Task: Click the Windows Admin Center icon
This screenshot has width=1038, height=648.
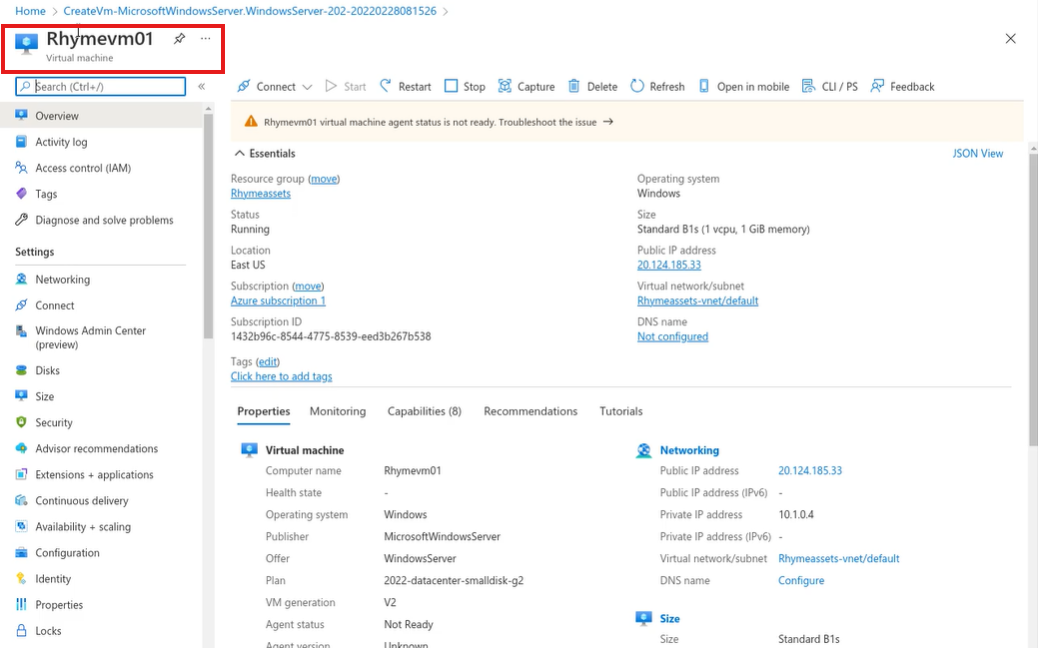Action: tap(21, 331)
